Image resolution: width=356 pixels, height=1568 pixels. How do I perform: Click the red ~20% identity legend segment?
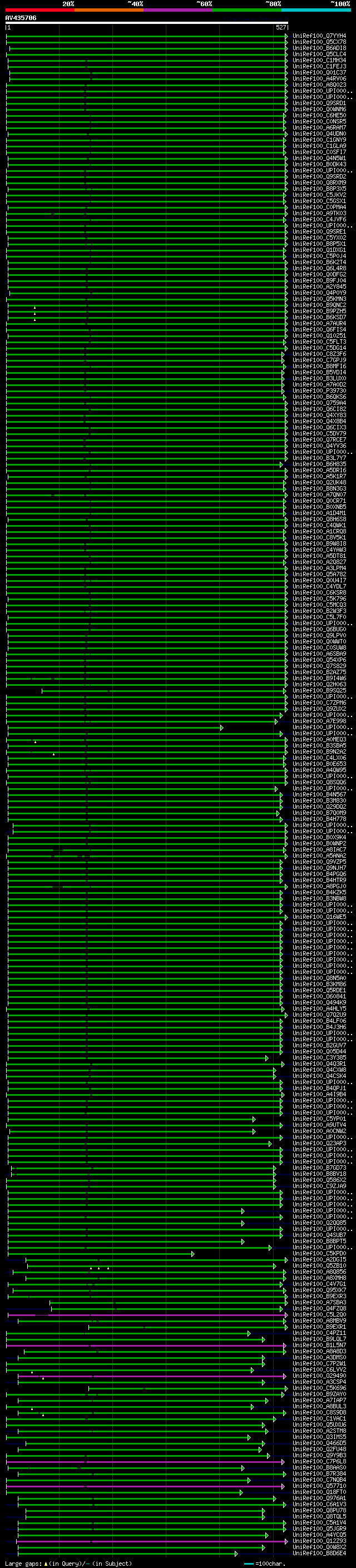(x=39, y=10)
